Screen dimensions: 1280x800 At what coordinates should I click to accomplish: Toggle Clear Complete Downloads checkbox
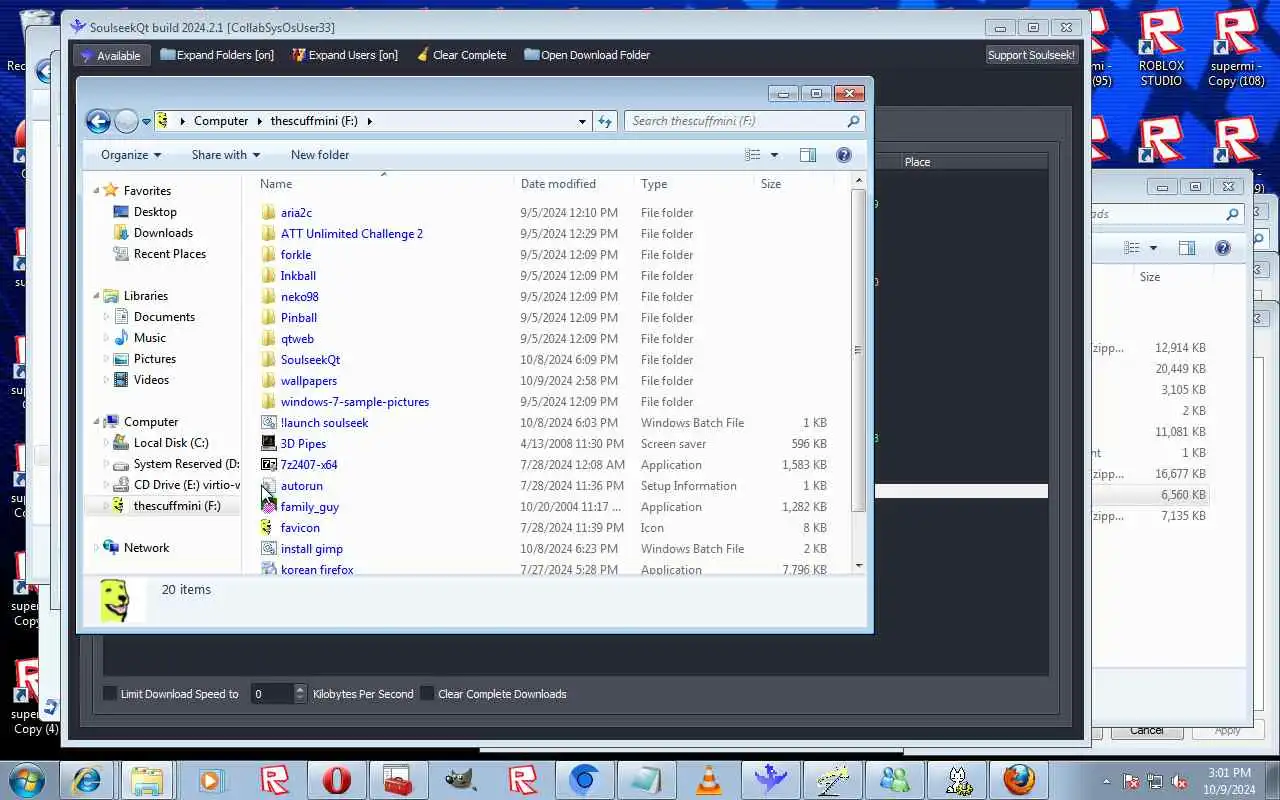tap(427, 694)
